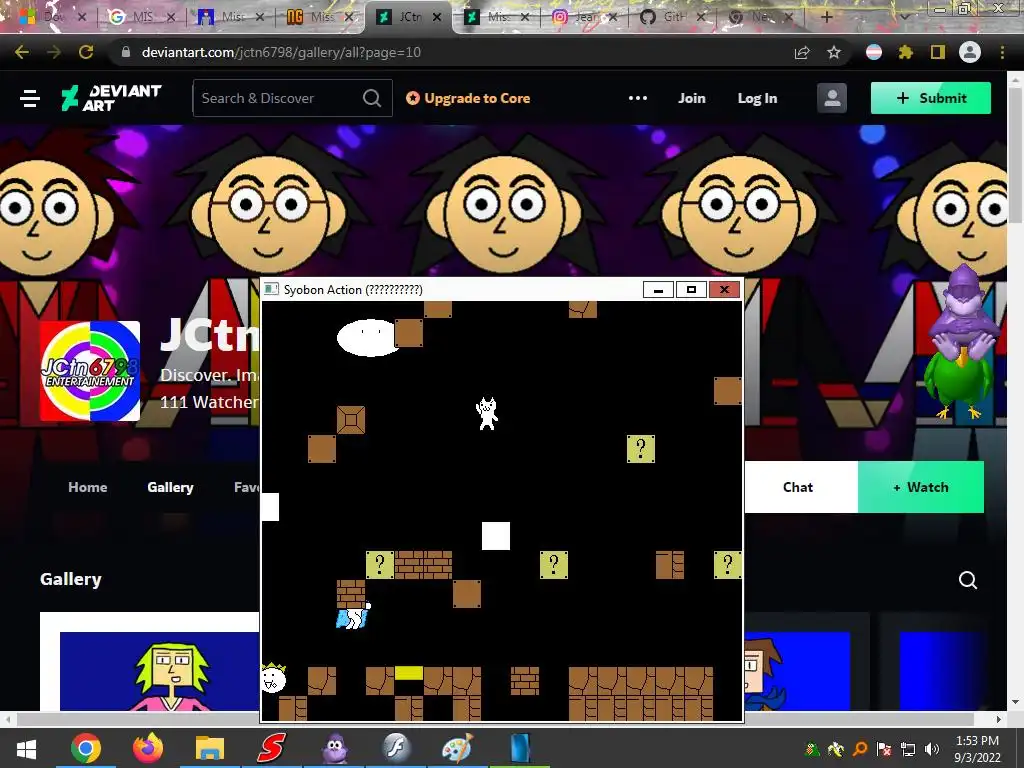Open the Chrome extensions puzzle icon

[x=905, y=52]
